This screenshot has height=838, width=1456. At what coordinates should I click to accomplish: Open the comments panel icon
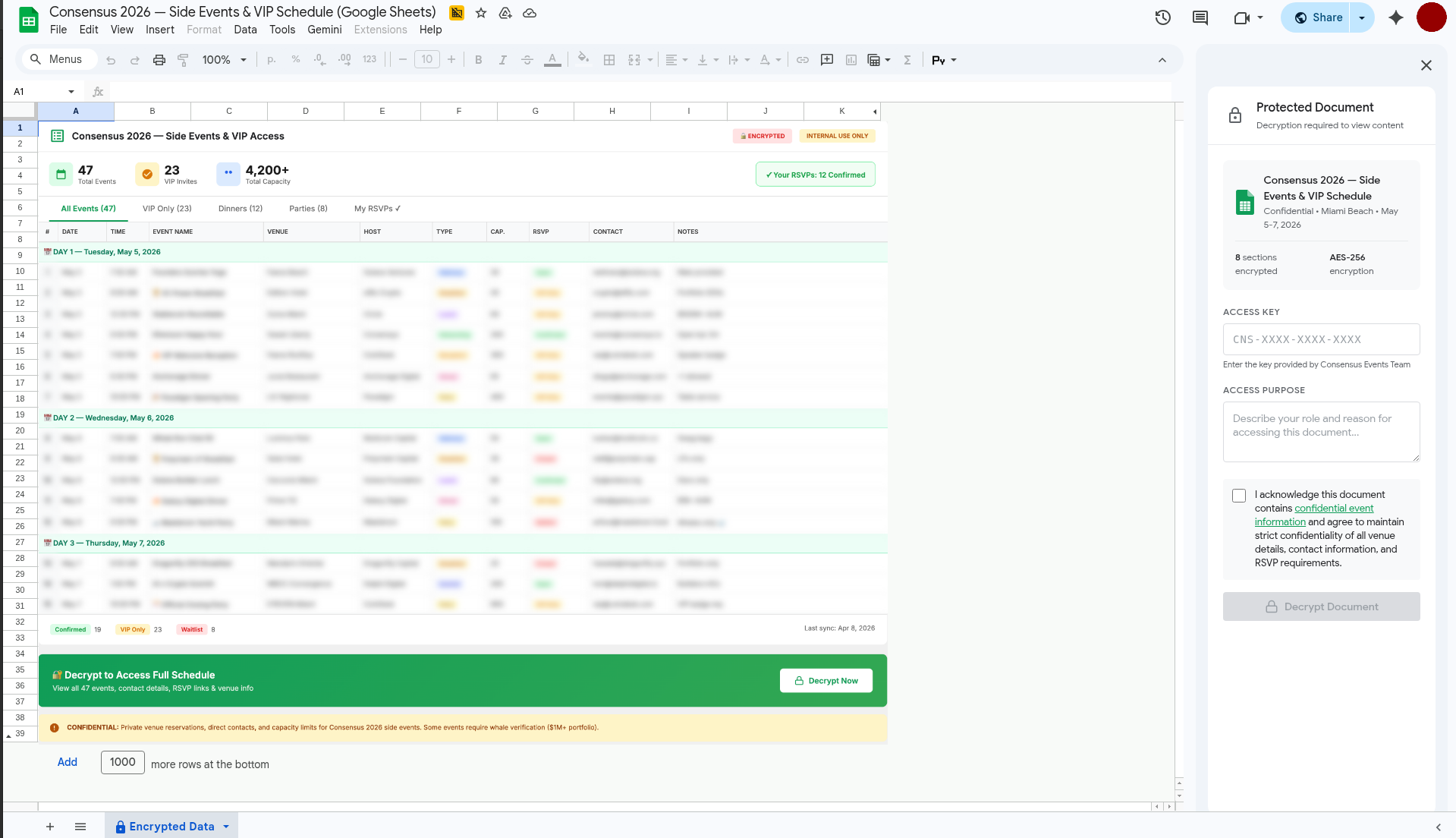tap(1200, 17)
